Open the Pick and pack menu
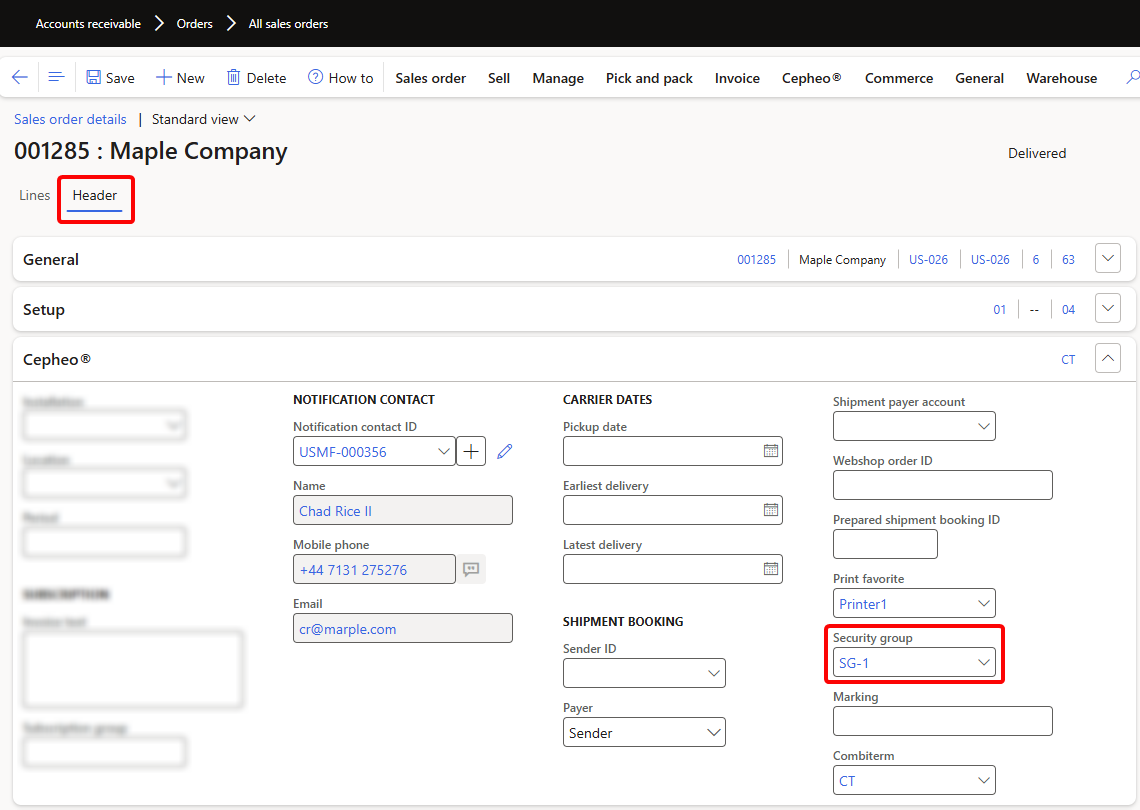Image resolution: width=1140 pixels, height=810 pixels. (x=649, y=78)
